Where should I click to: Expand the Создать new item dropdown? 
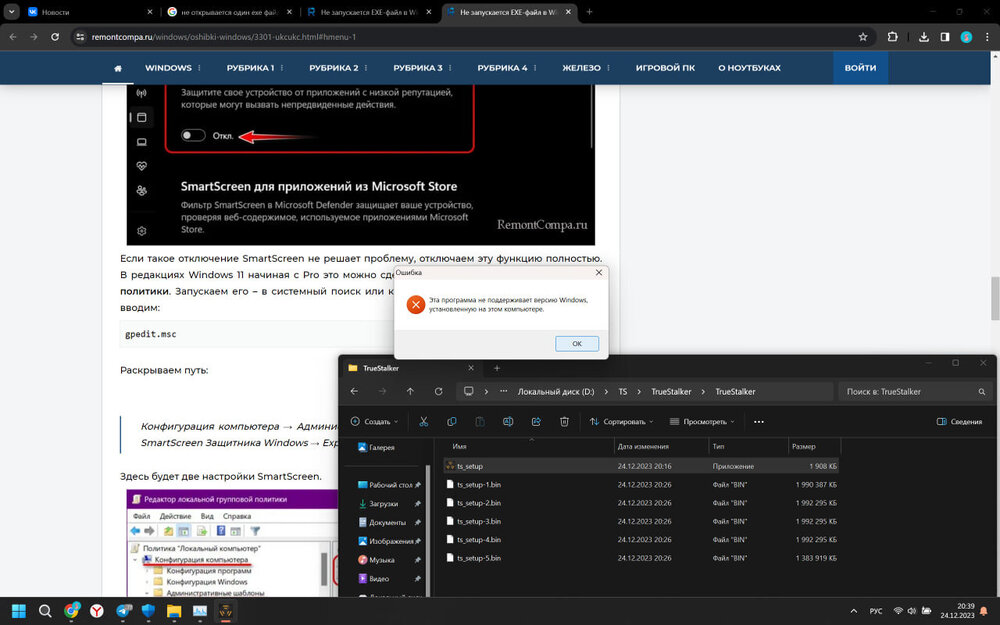click(x=374, y=422)
